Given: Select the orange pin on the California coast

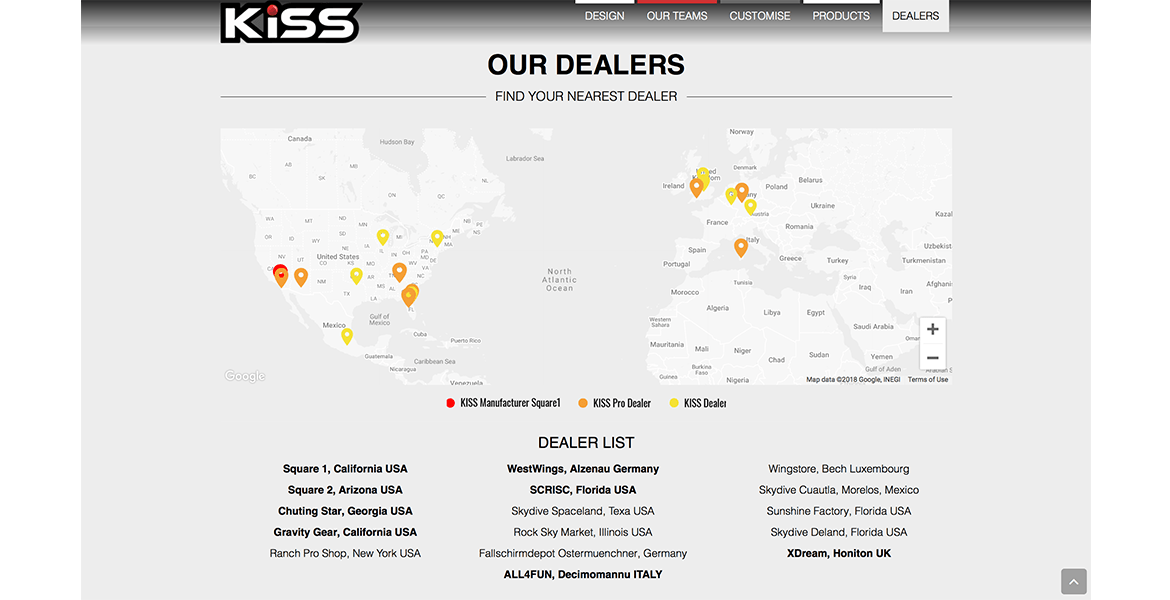Looking at the screenshot, I should click(x=281, y=278).
